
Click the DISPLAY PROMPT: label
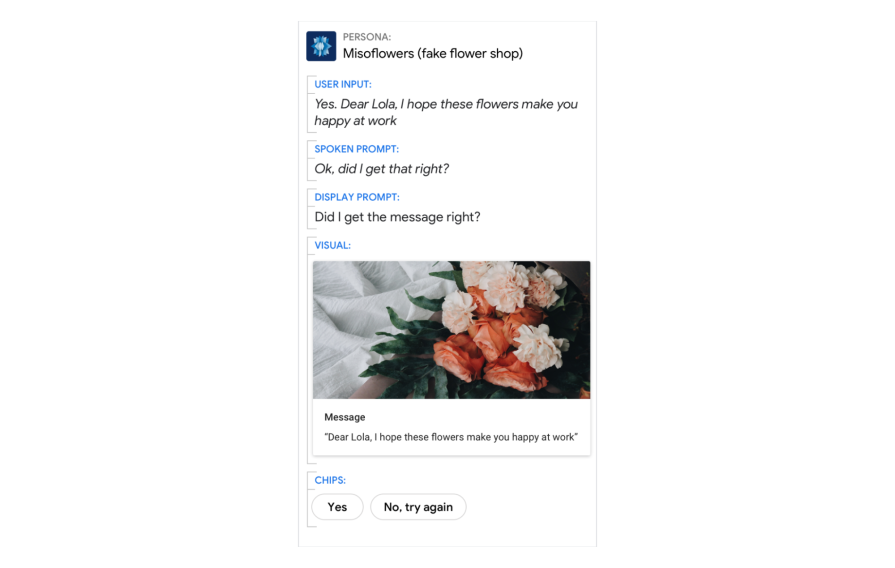[357, 197]
